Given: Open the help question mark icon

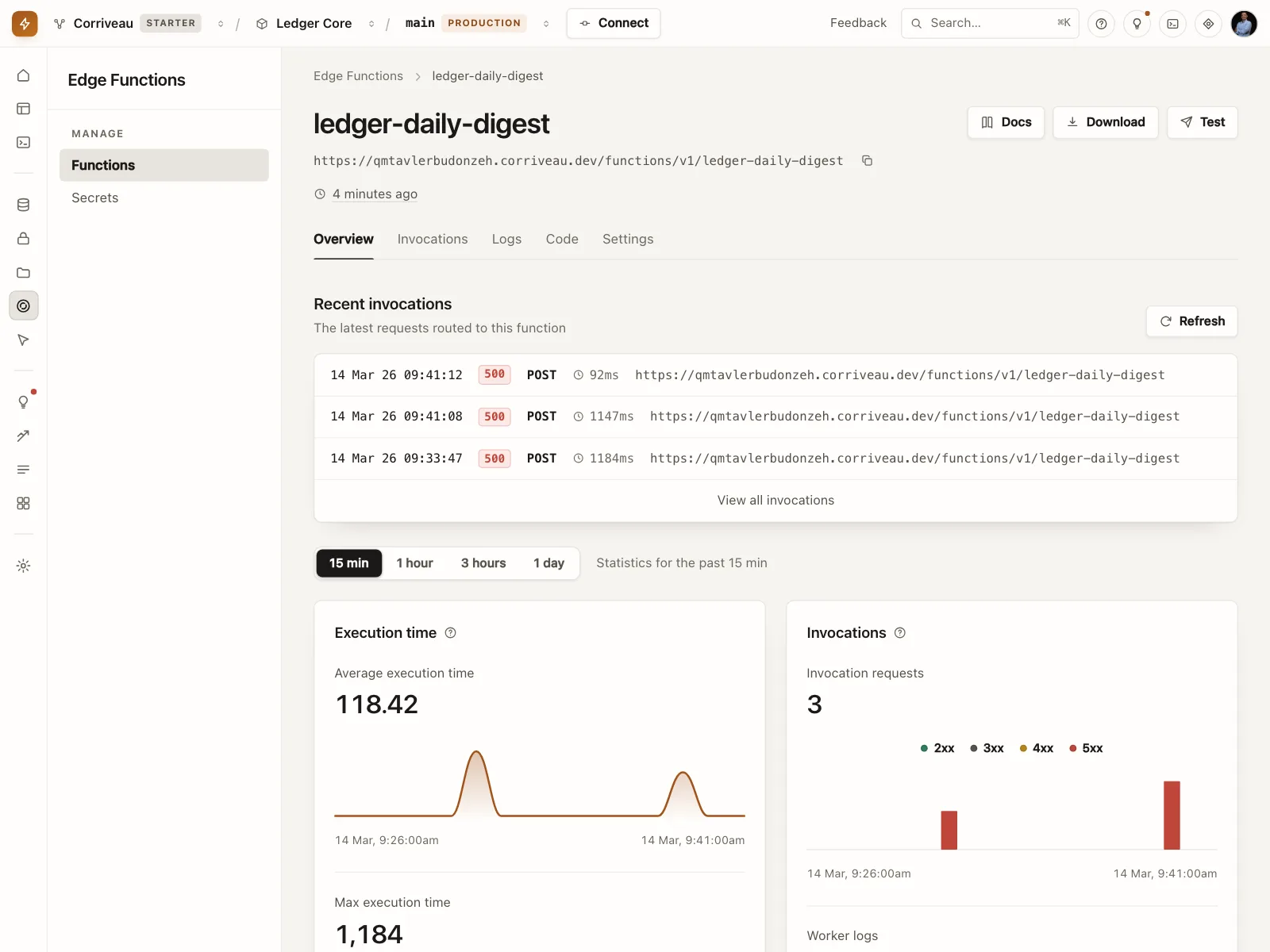Looking at the screenshot, I should coord(1101,24).
